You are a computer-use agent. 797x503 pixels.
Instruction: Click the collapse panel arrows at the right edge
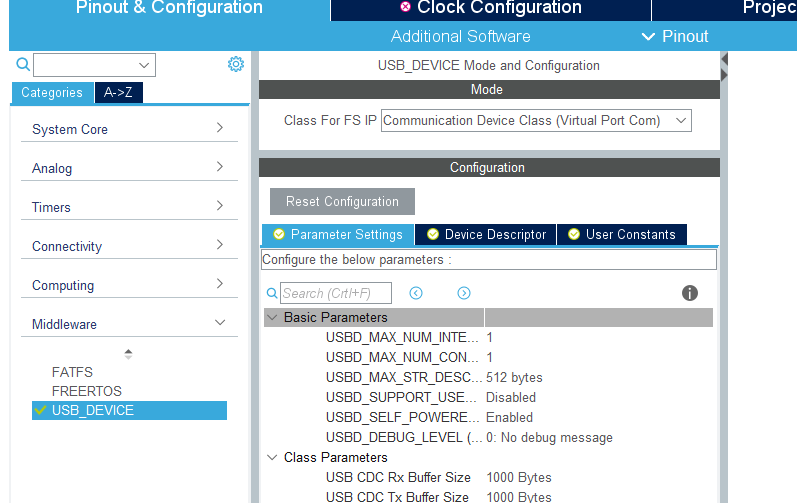coord(724,67)
